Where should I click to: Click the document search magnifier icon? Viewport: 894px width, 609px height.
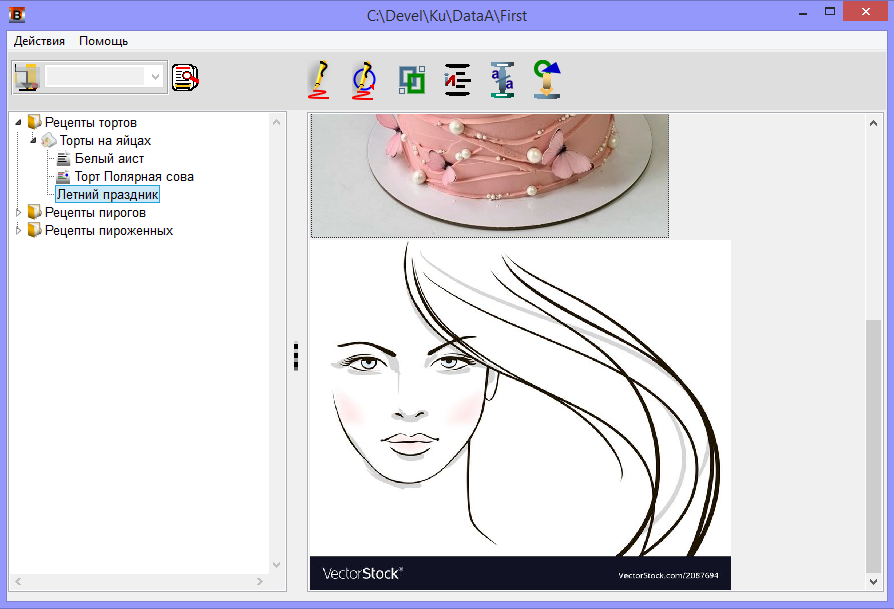click(x=185, y=77)
